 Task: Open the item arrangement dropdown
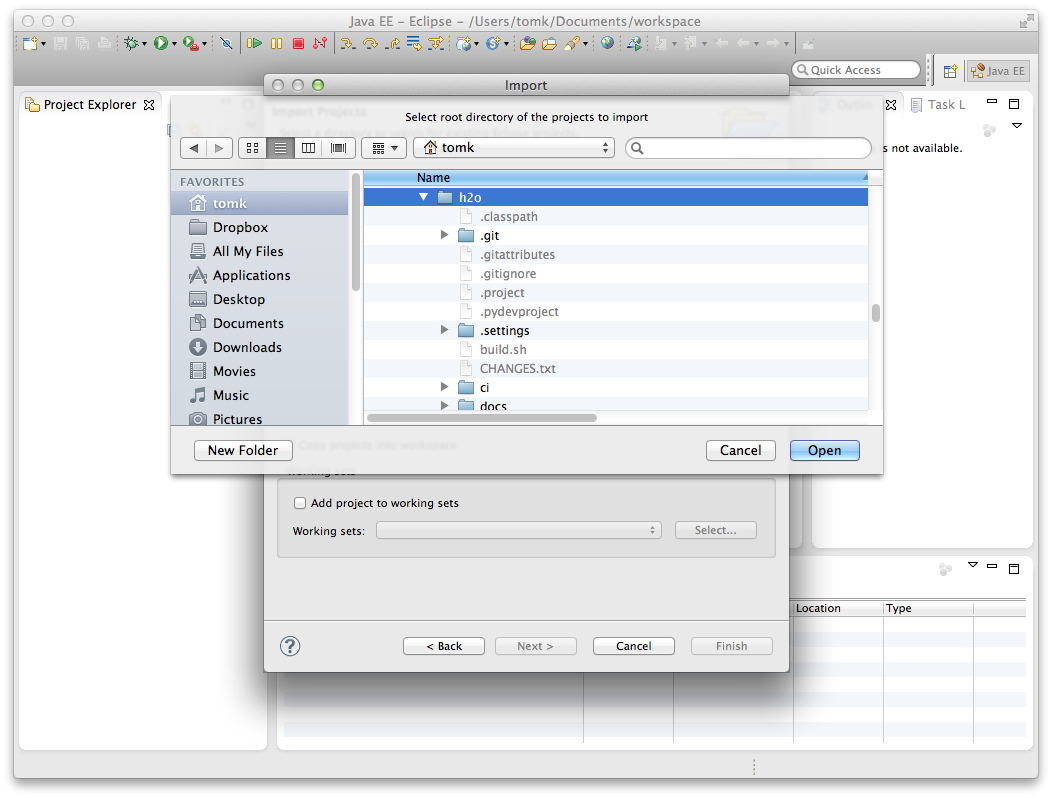pyautogui.click(x=383, y=148)
